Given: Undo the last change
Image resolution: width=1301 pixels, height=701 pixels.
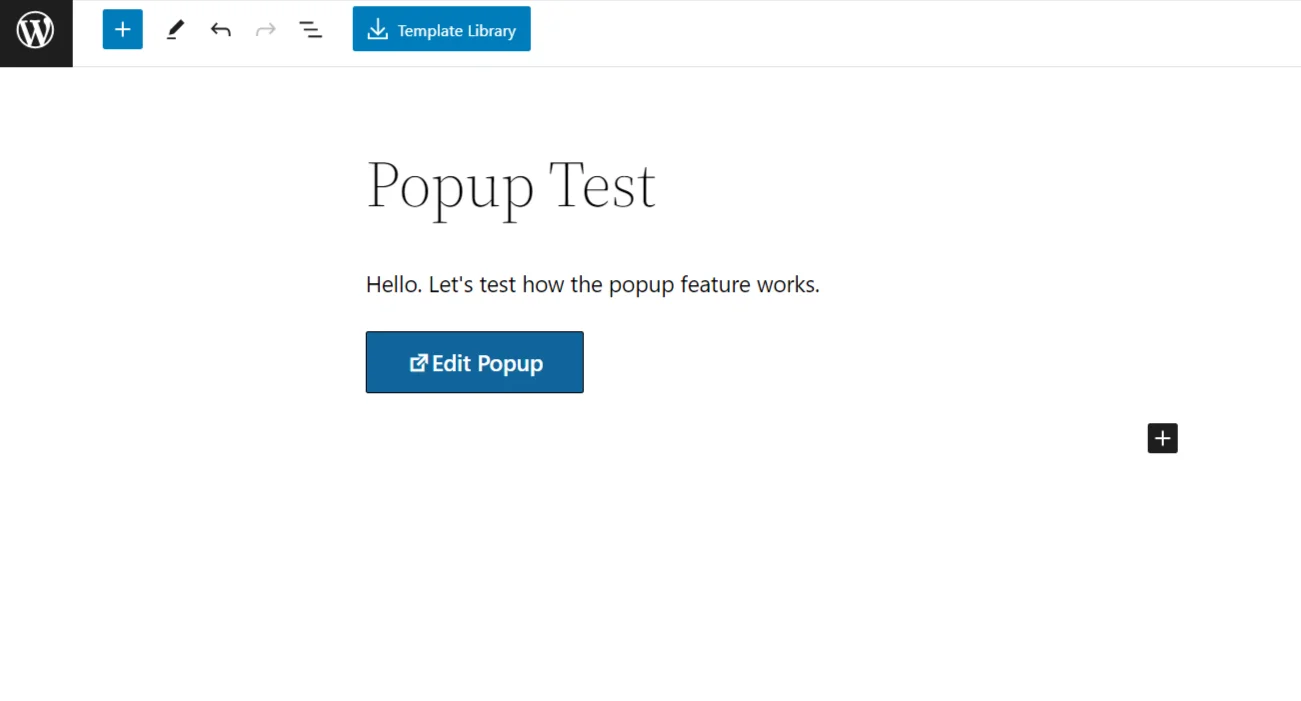Looking at the screenshot, I should pyautogui.click(x=221, y=30).
